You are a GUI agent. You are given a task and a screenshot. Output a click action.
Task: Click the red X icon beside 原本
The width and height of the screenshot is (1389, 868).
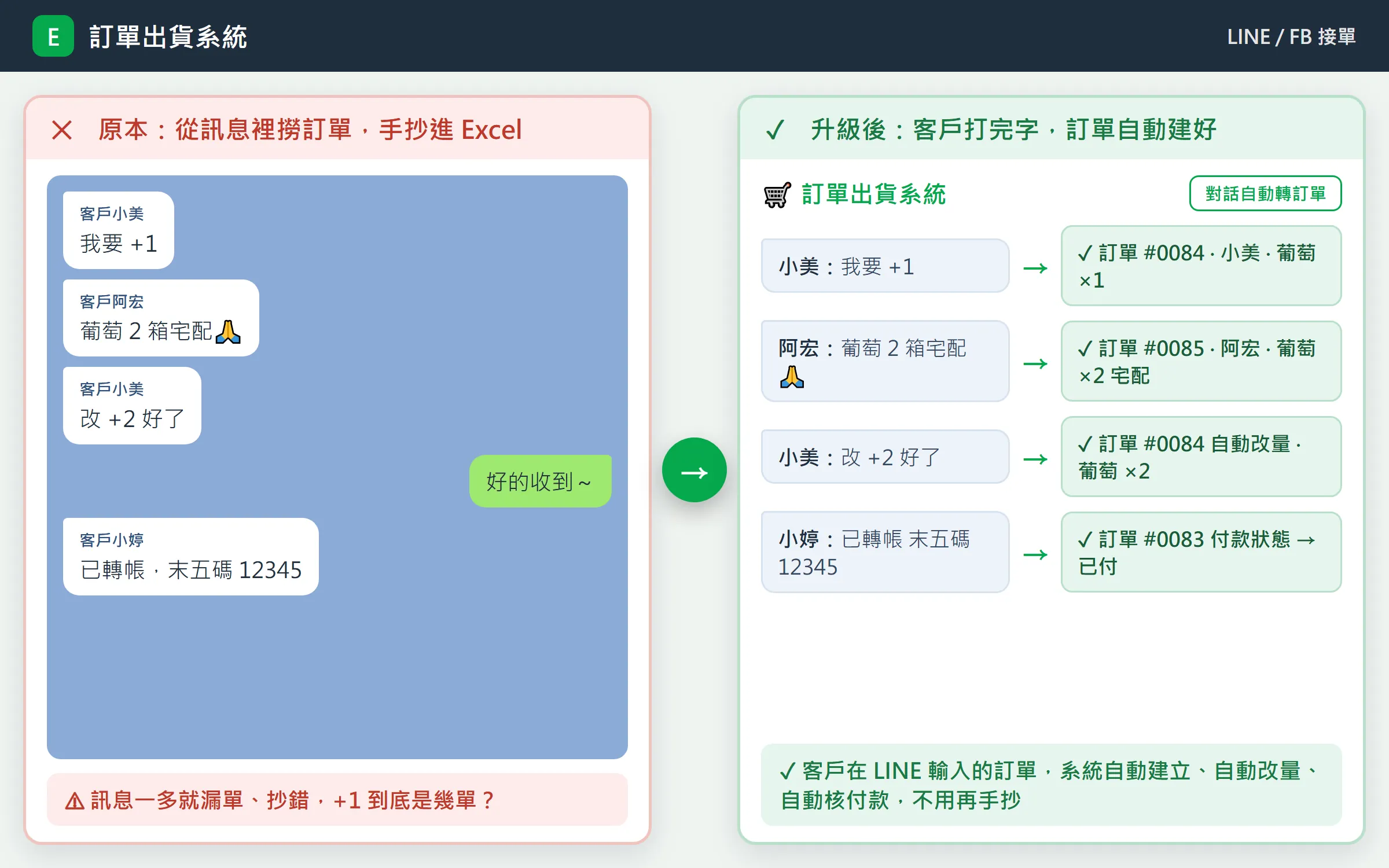[62, 130]
